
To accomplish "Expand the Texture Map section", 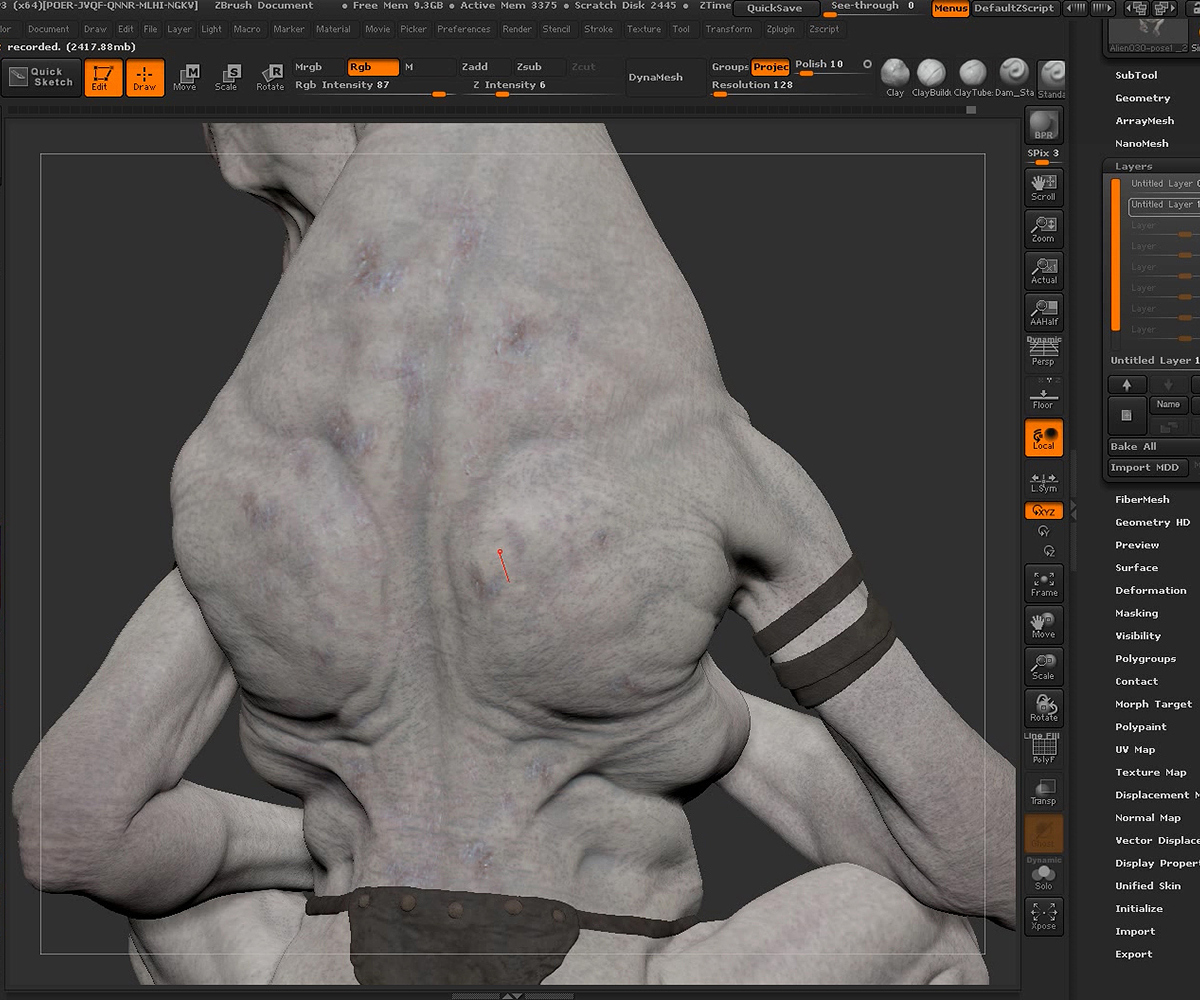I will click(x=1151, y=772).
